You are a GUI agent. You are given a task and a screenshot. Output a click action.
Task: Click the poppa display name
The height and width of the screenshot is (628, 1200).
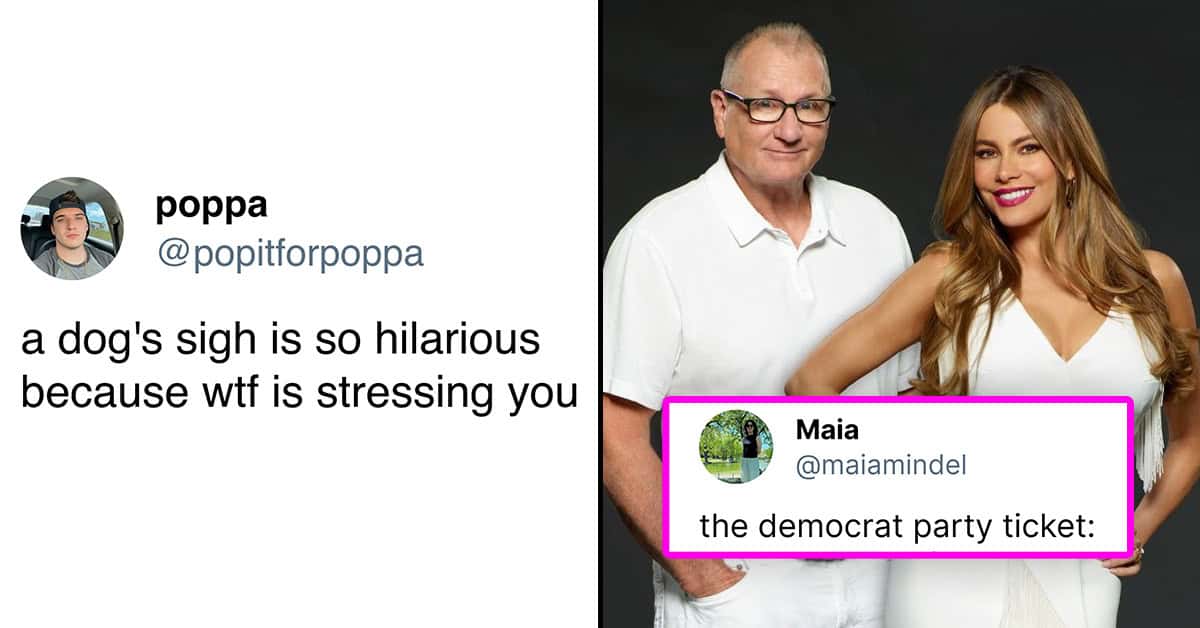coord(211,205)
